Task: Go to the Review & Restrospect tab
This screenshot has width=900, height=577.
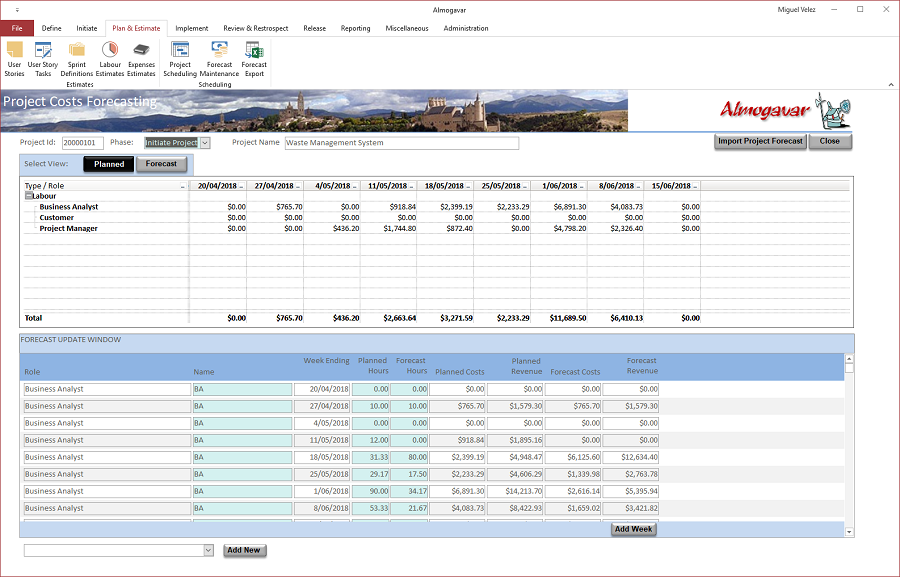Action: pos(256,28)
